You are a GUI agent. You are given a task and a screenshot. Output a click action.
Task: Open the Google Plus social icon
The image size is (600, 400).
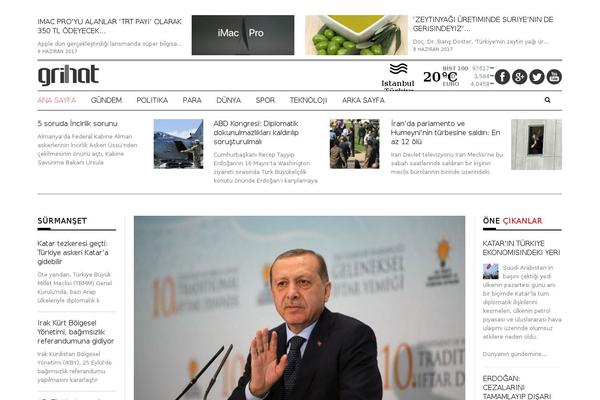520,77
